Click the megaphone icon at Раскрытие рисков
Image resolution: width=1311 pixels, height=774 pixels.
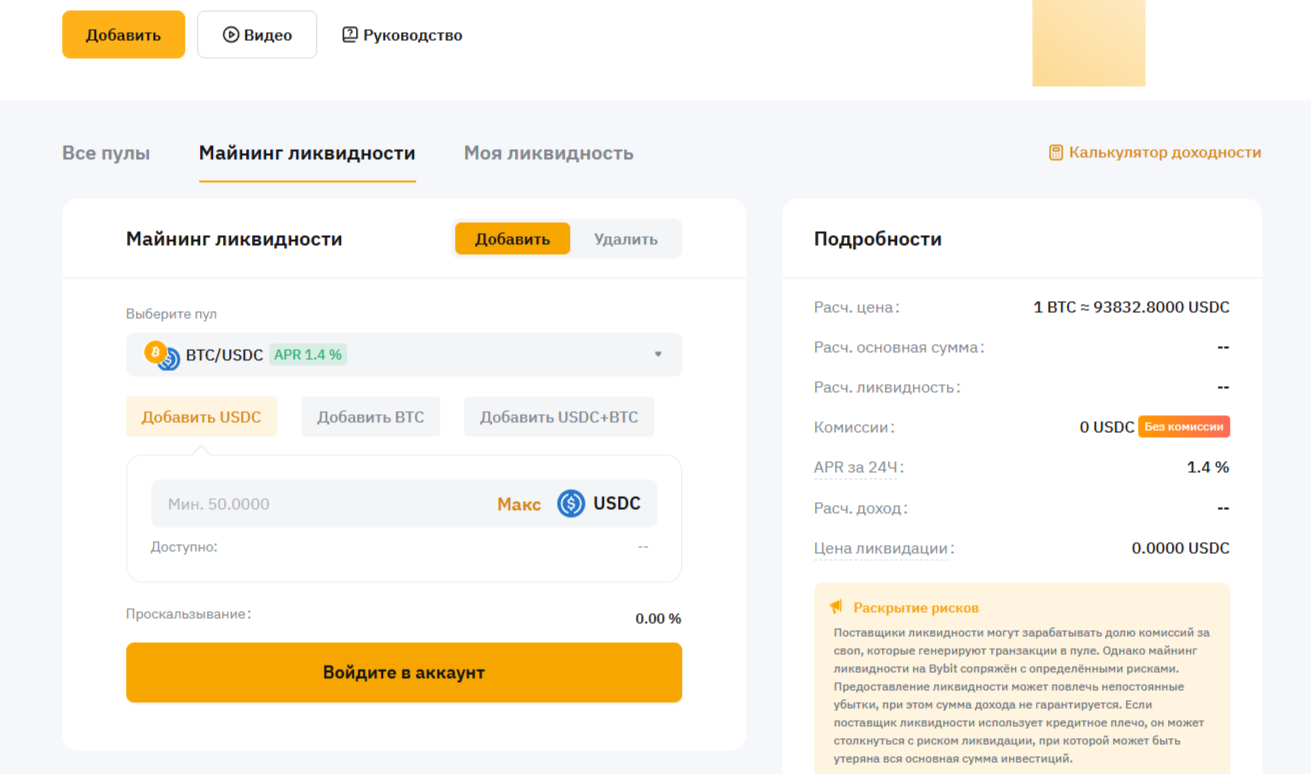(x=836, y=607)
